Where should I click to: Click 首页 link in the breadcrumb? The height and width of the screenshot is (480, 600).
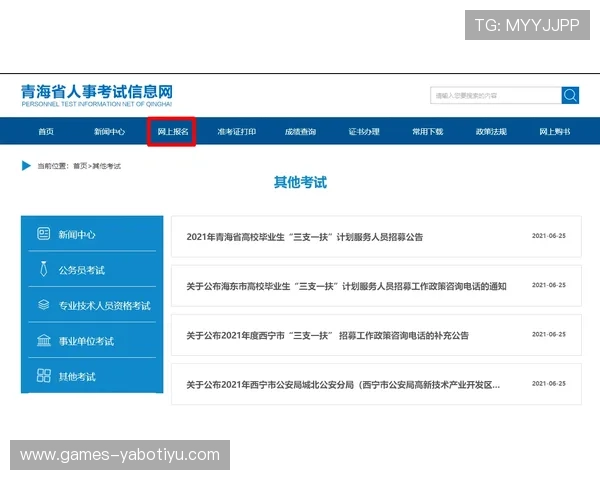point(80,166)
